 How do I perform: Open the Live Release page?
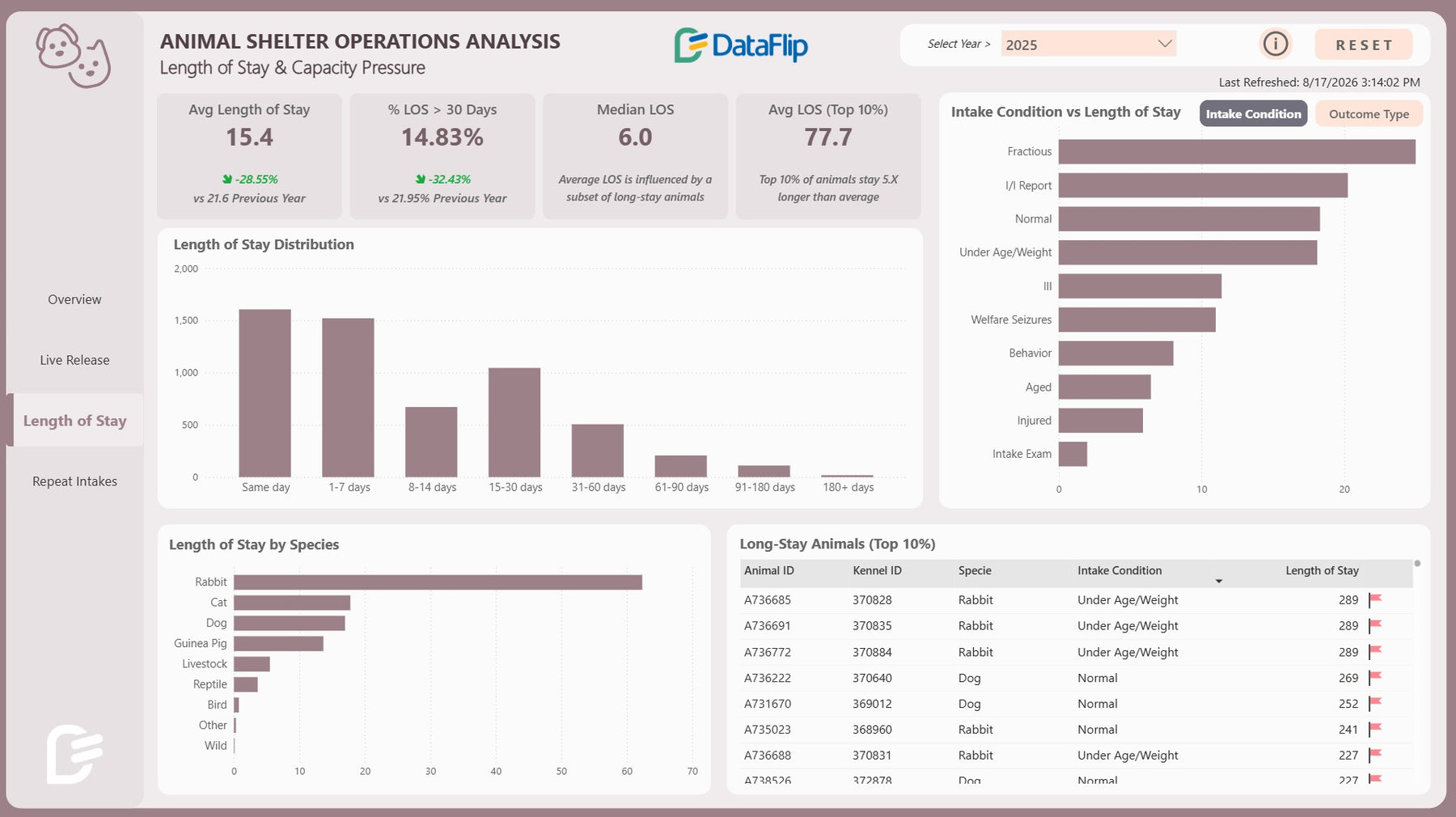[74, 360]
